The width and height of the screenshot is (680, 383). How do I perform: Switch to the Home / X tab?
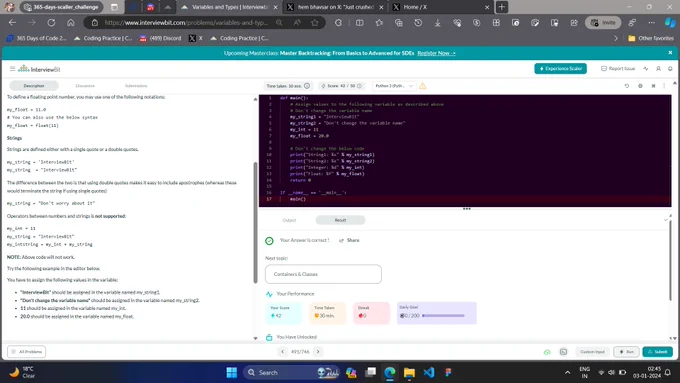441,7
